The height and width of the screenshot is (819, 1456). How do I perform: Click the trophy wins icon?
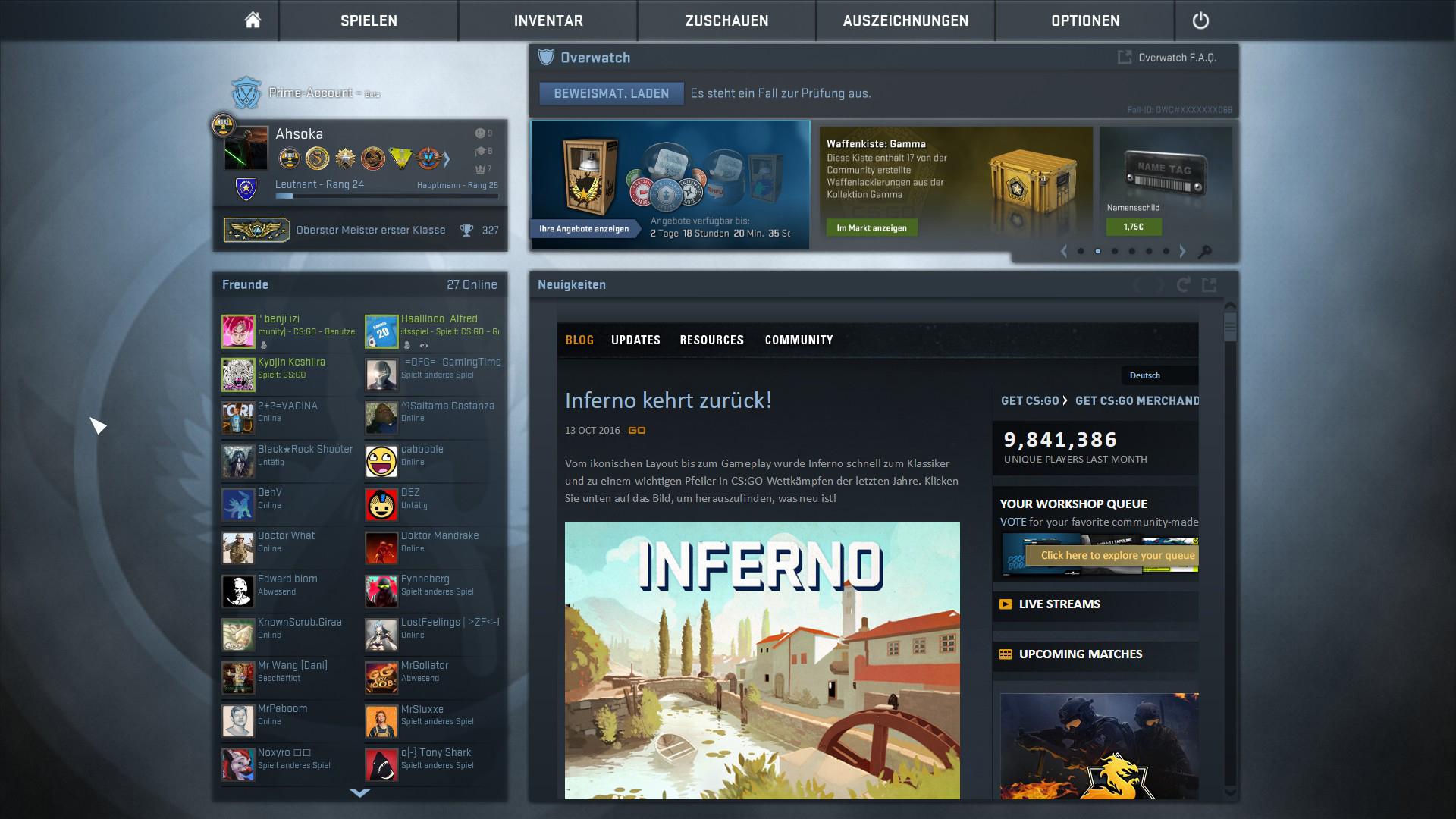(466, 231)
